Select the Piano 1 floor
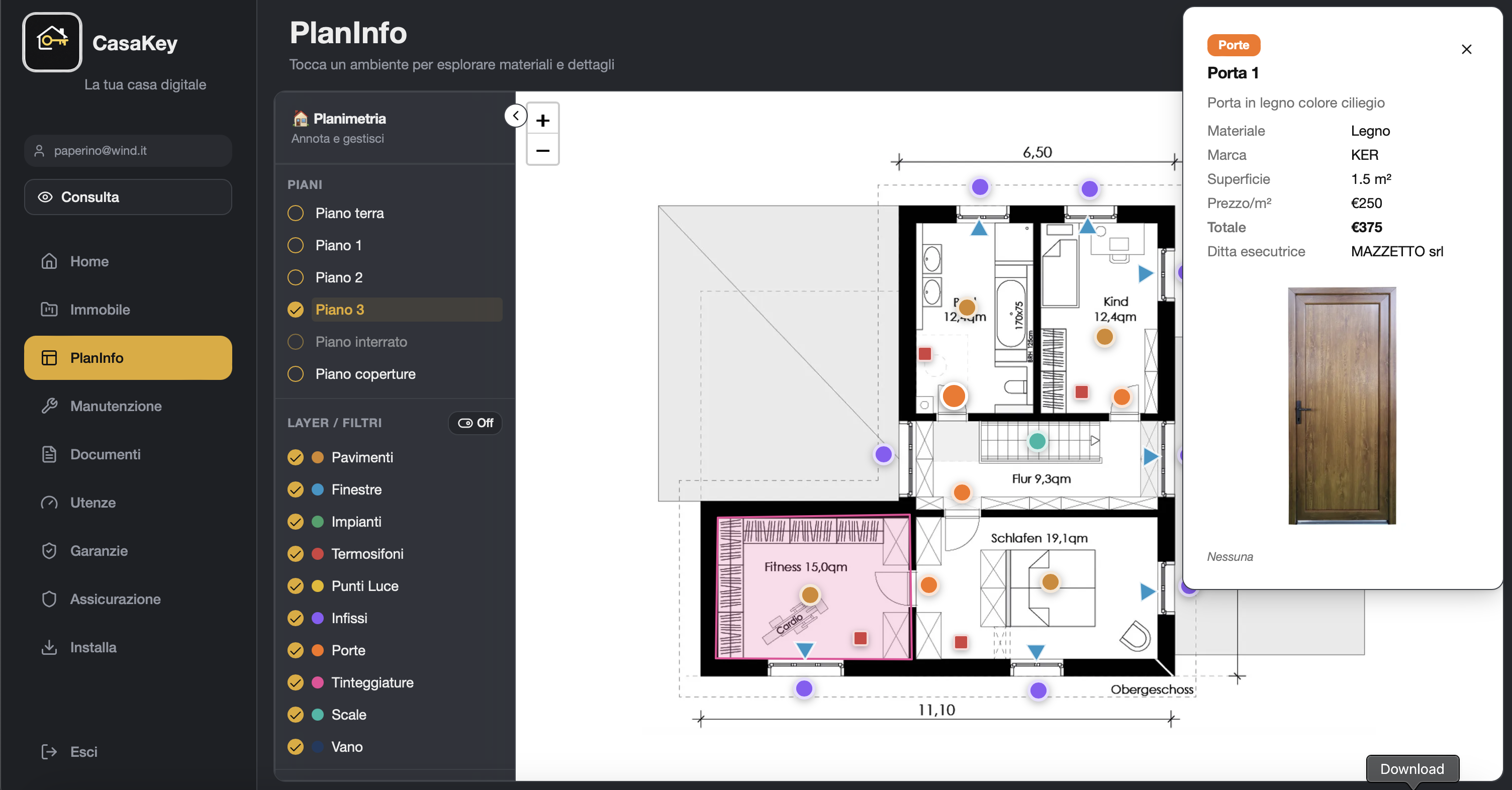1512x790 pixels. point(395,245)
